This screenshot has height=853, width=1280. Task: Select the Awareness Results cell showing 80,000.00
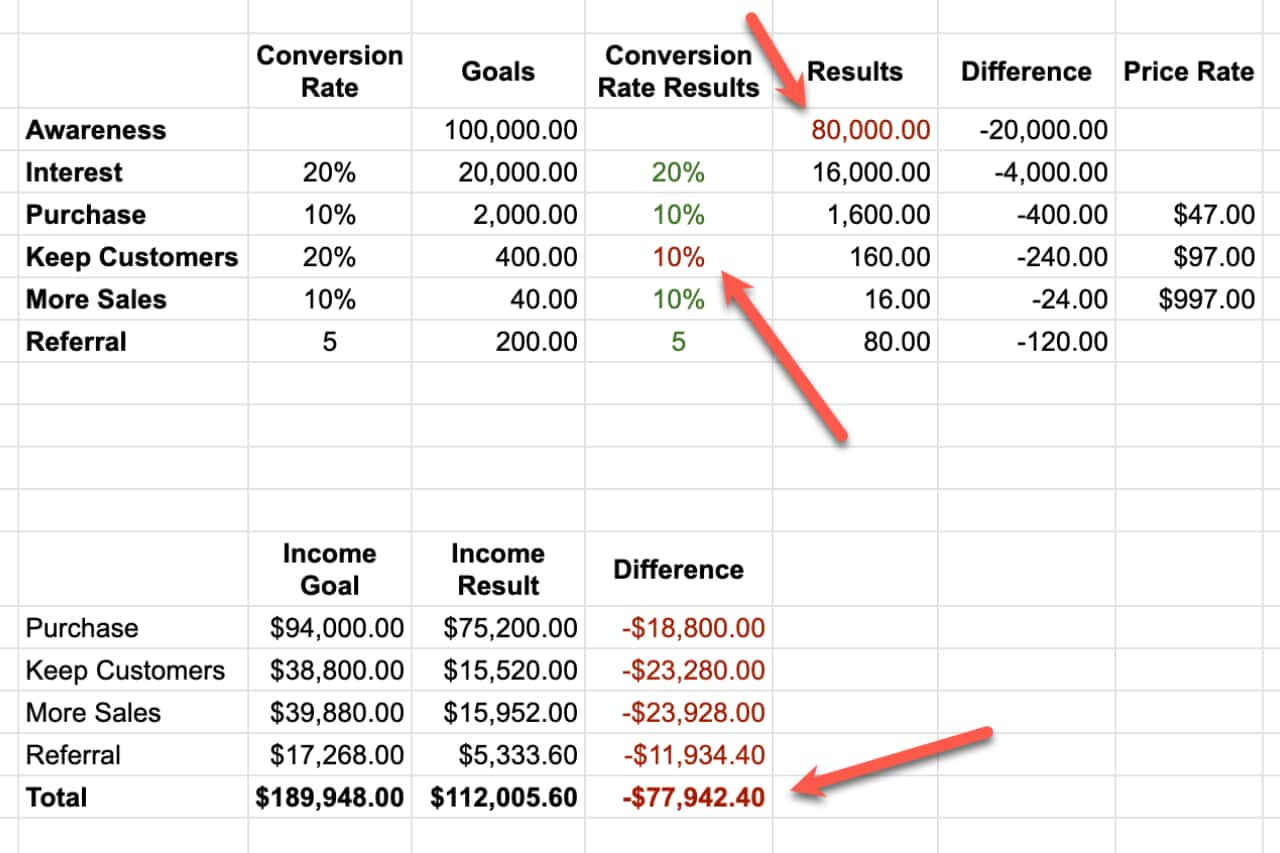(870, 130)
